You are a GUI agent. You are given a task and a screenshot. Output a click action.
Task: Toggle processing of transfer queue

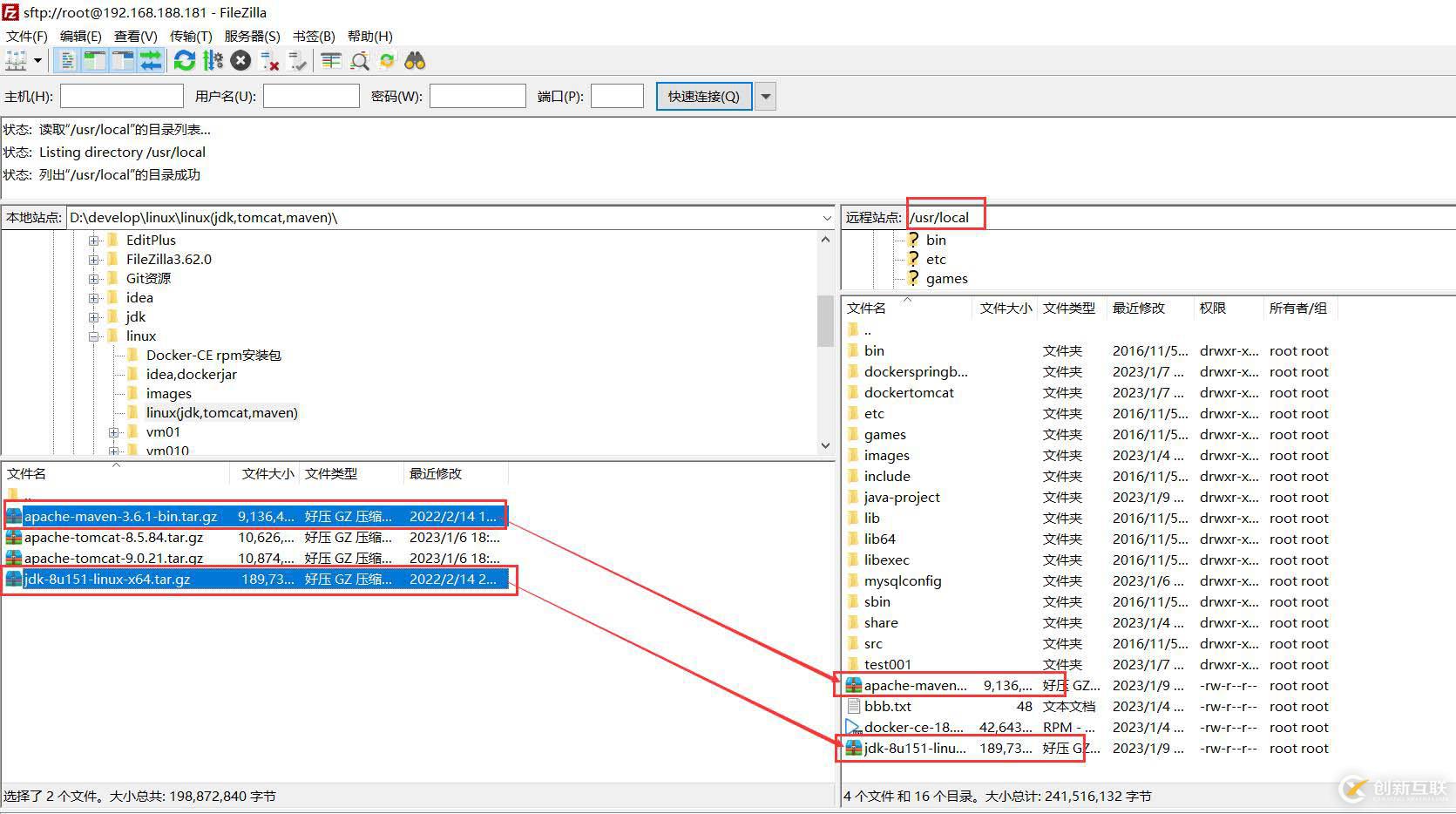213,61
